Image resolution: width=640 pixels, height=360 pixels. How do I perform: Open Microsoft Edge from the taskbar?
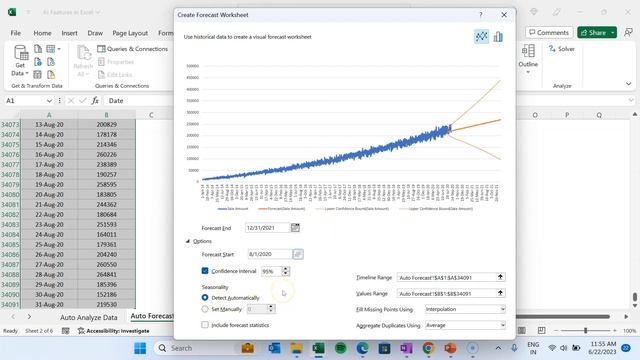362,348
